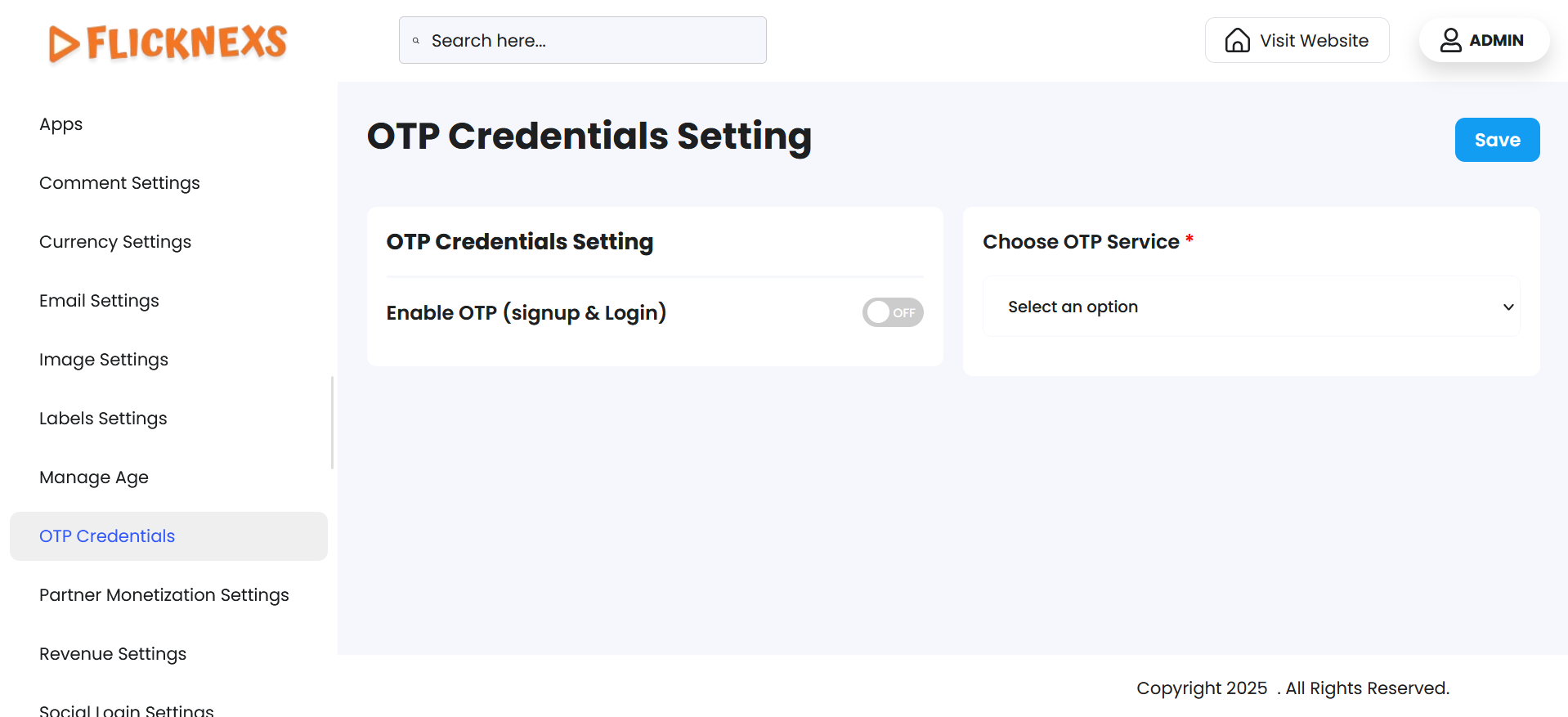
Task: Click the admin user profile icon
Action: pyautogui.click(x=1450, y=40)
